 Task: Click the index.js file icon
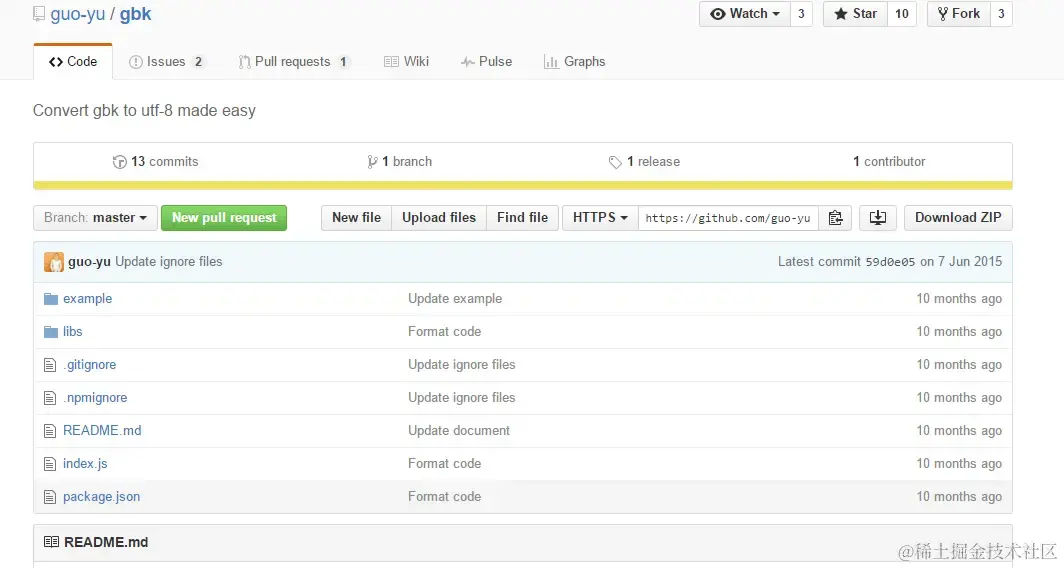[50, 464]
